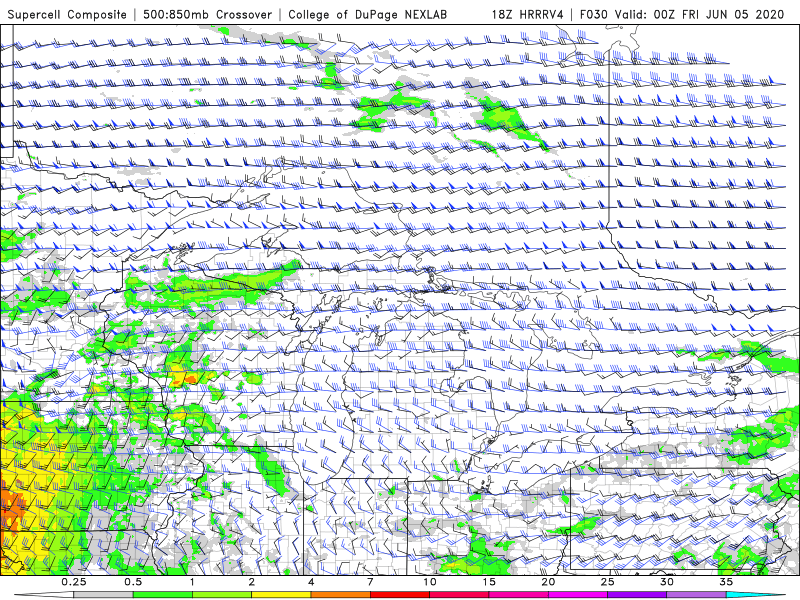Viewport: 800px width, 600px height.
Task: Click the "F030 Valid: 00Z FRI JUN 05 2020" text
Action: (682, 14)
